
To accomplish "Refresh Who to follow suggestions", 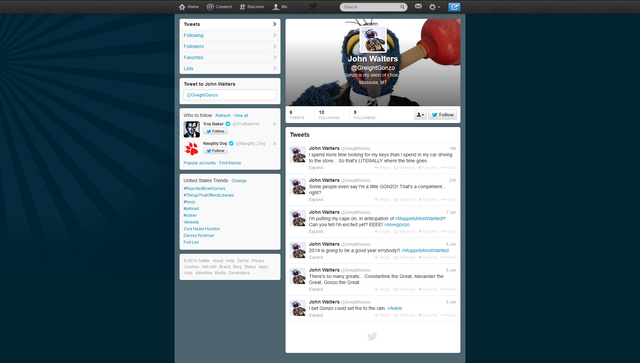I will pos(223,116).
